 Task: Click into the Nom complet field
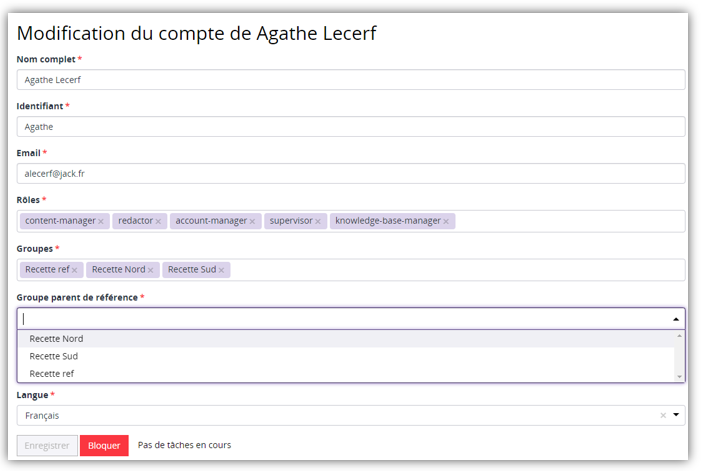point(350,80)
